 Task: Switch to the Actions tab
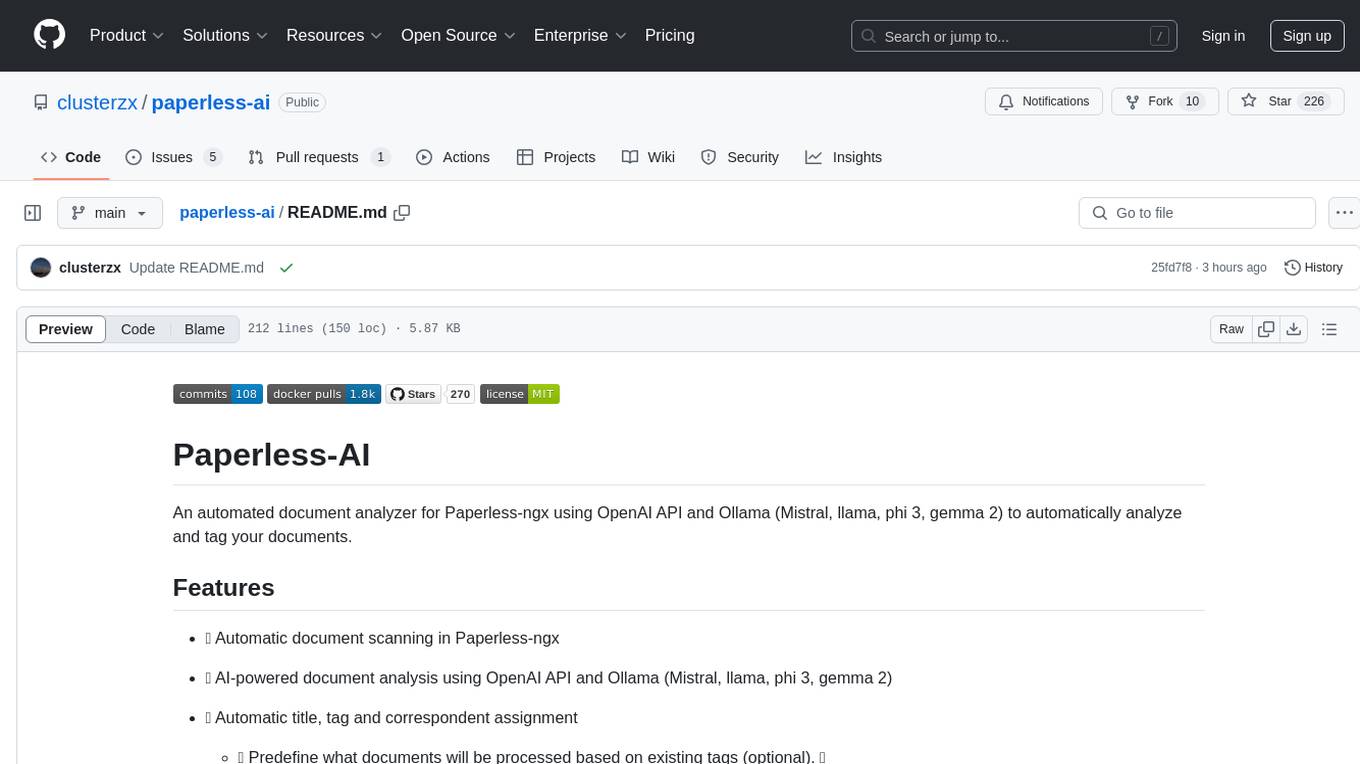coord(453,157)
